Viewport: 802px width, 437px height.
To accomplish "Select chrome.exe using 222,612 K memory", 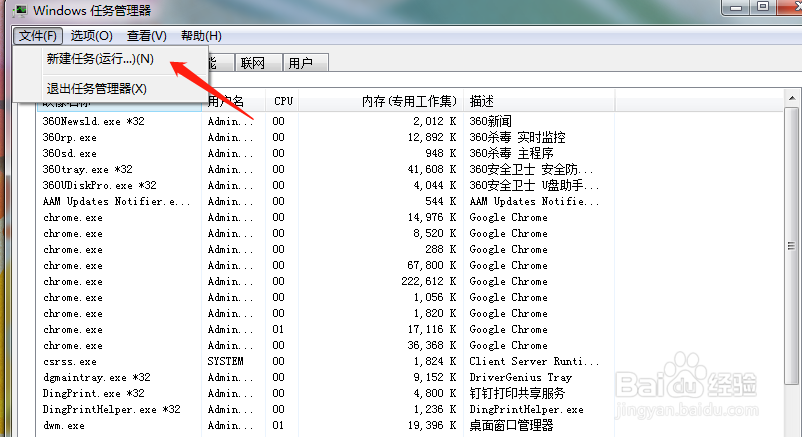I will [326, 281].
